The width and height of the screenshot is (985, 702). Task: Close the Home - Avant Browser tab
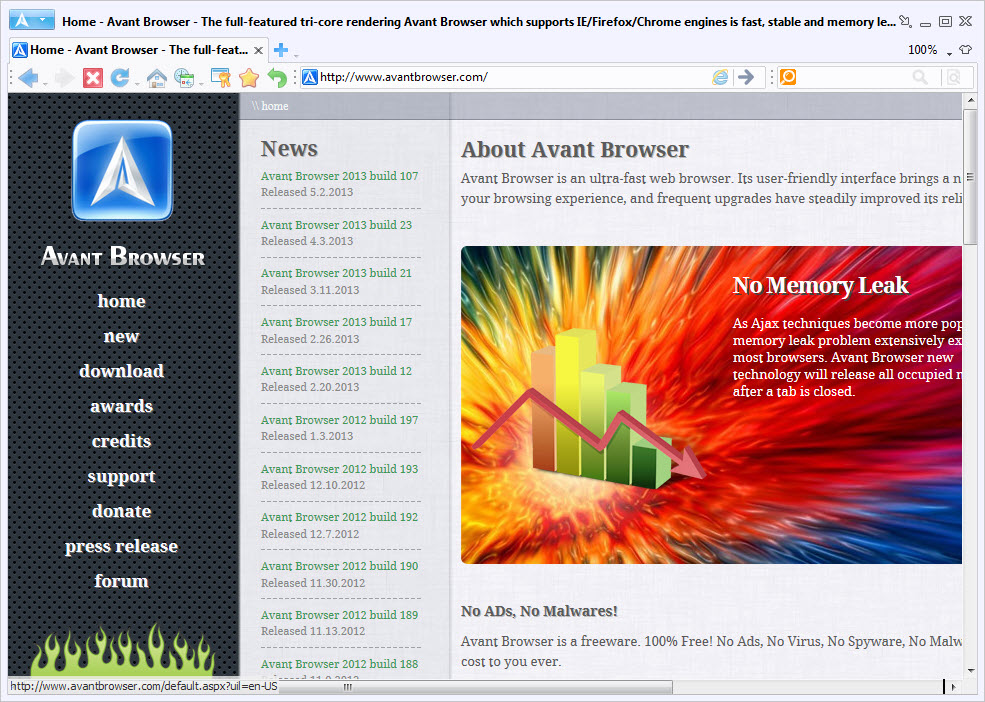[258, 50]
